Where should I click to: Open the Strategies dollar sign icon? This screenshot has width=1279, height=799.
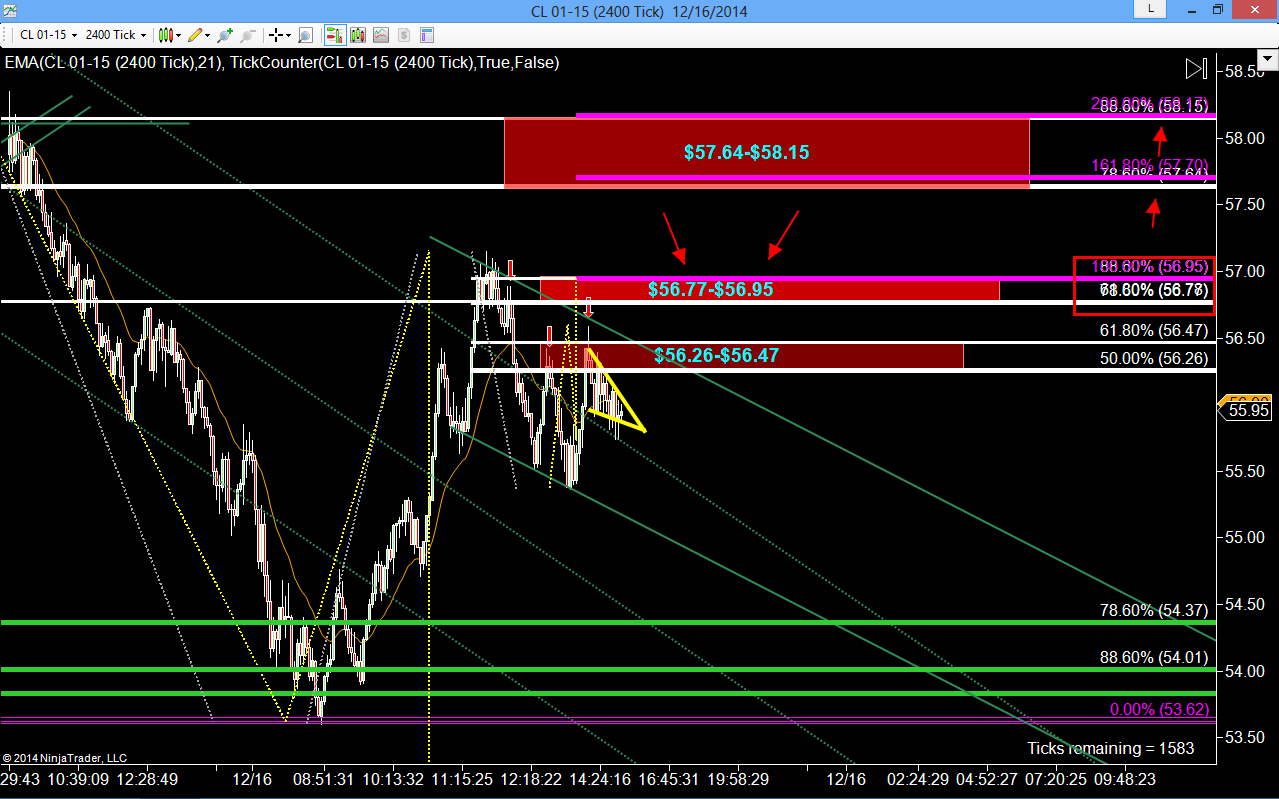tap(404, 35)
